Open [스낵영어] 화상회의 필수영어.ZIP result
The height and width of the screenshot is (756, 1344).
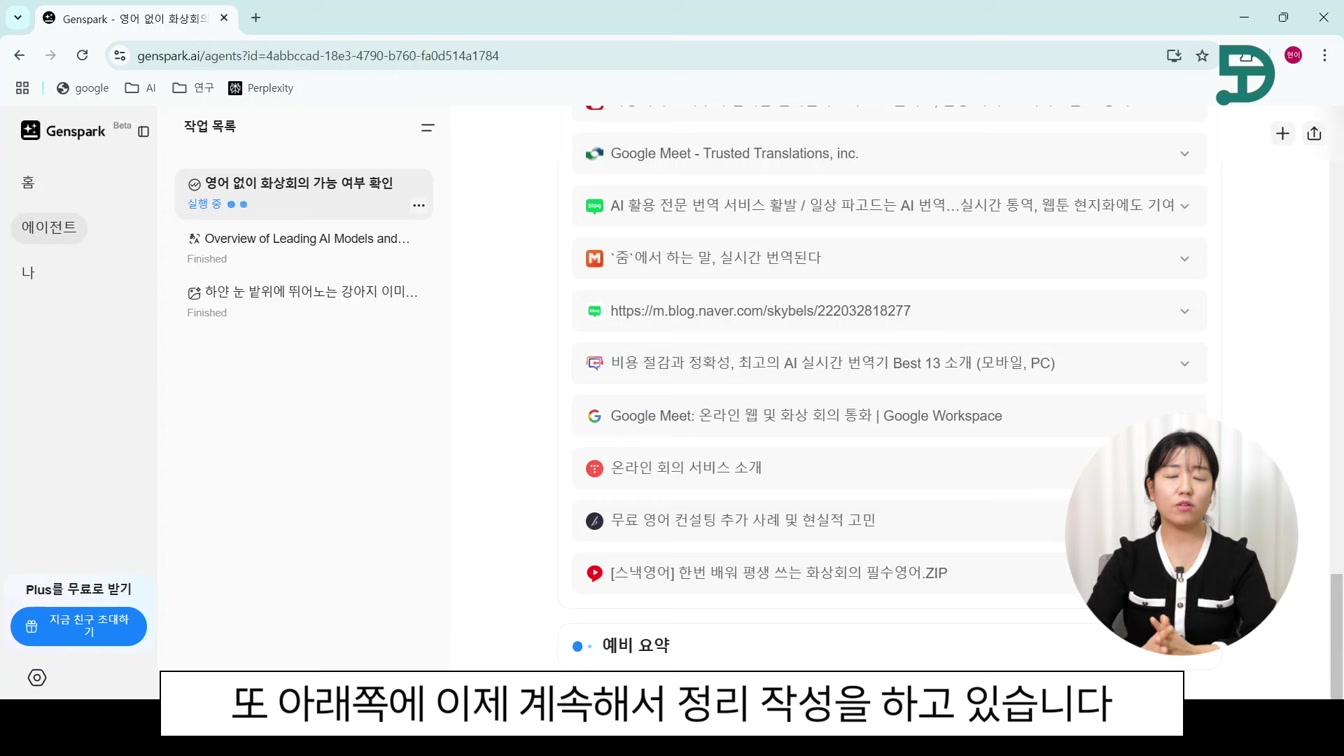tap(779, 573)
